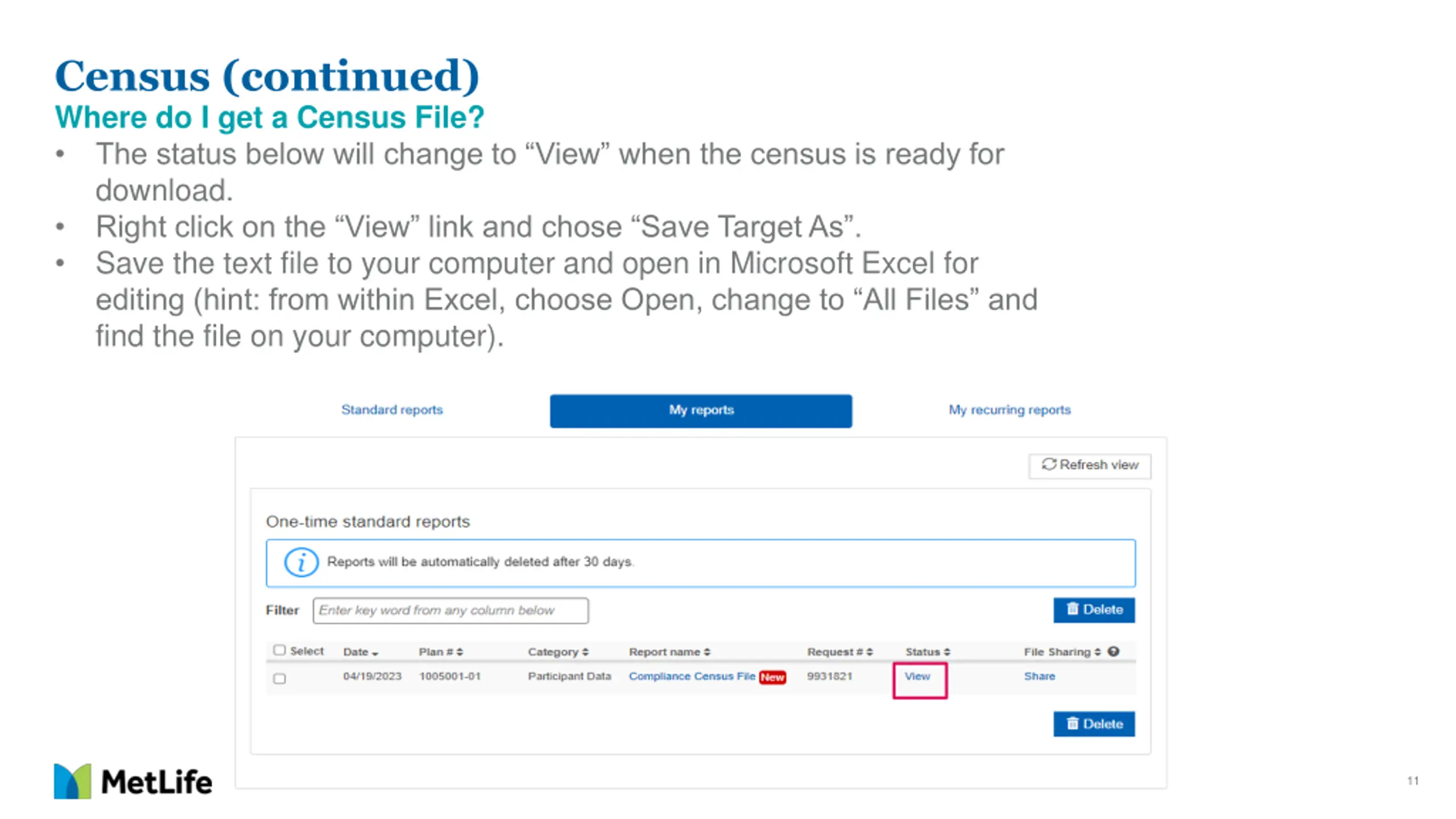
Task: Click the File Sharing help question icon
Action: (1114, 651)
